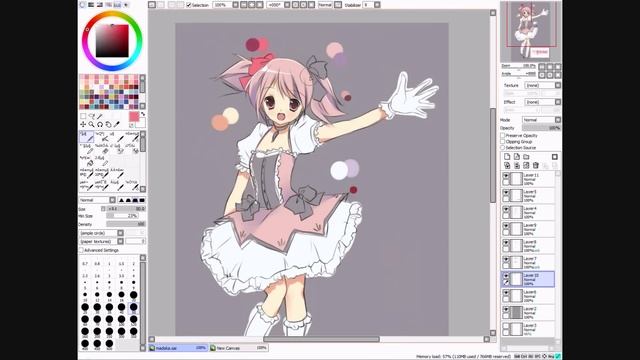This screenshot has height=360, width=640.
Task: Select the Lasso tool
Action: click(91, 116)
